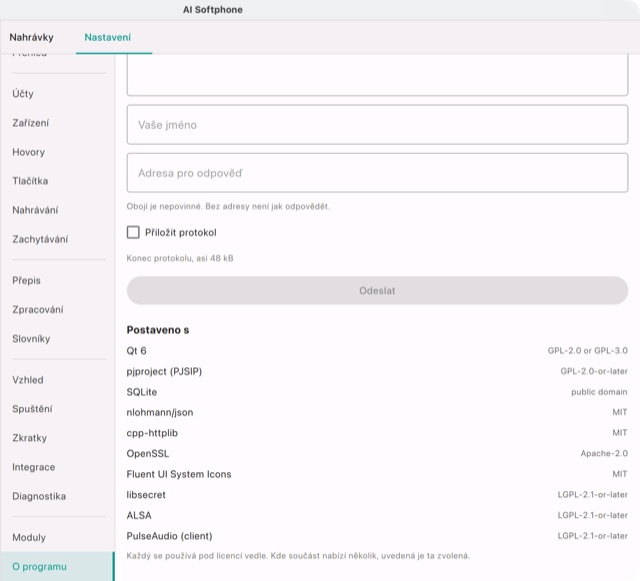This screenshot has height=581, width=640.
Task: Open the Tlačítka settings page
Action: coord(57,181)
